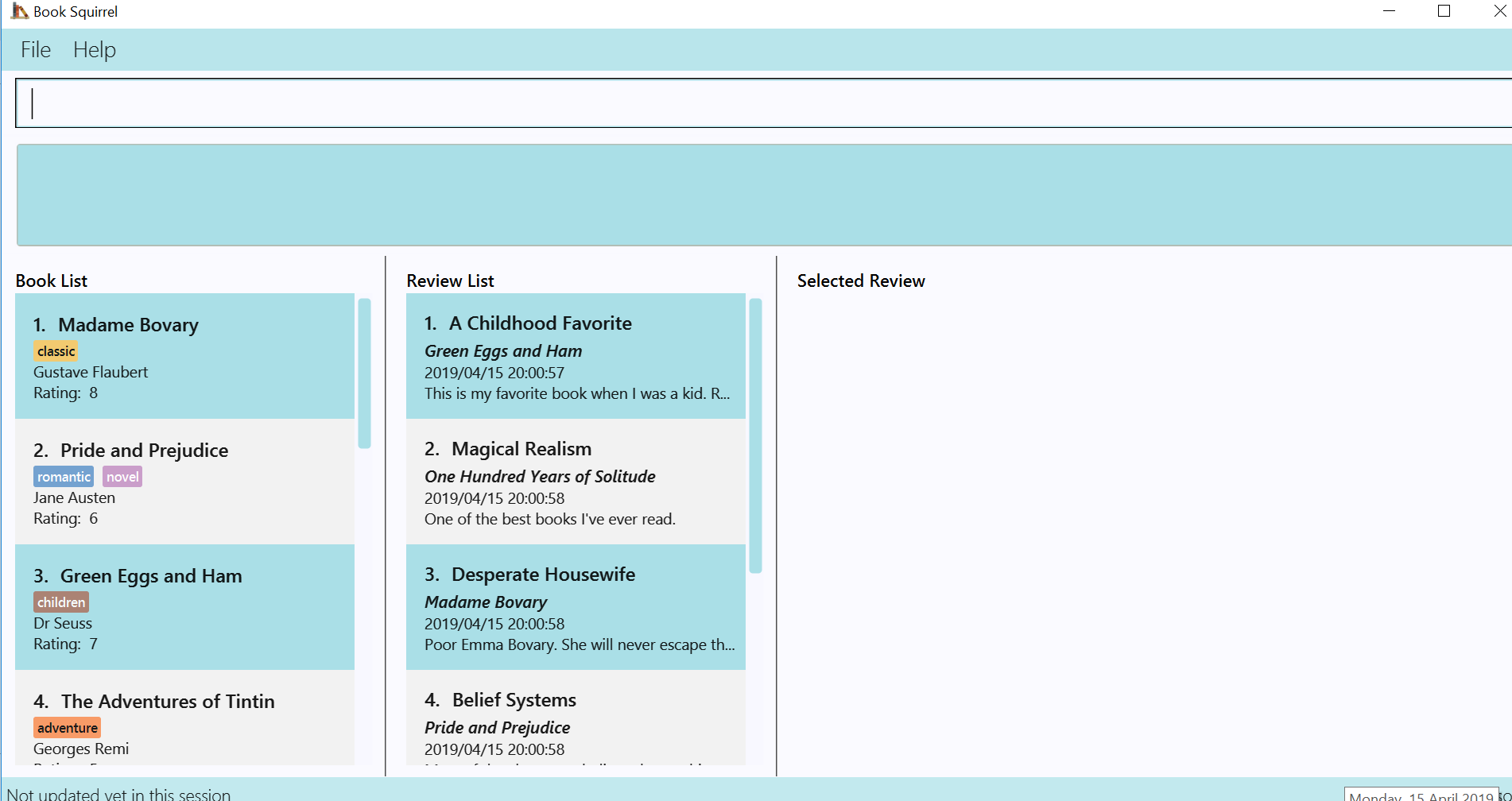Click the Book Squirrel app icon
1512x801 pixels.
(19, 11)
